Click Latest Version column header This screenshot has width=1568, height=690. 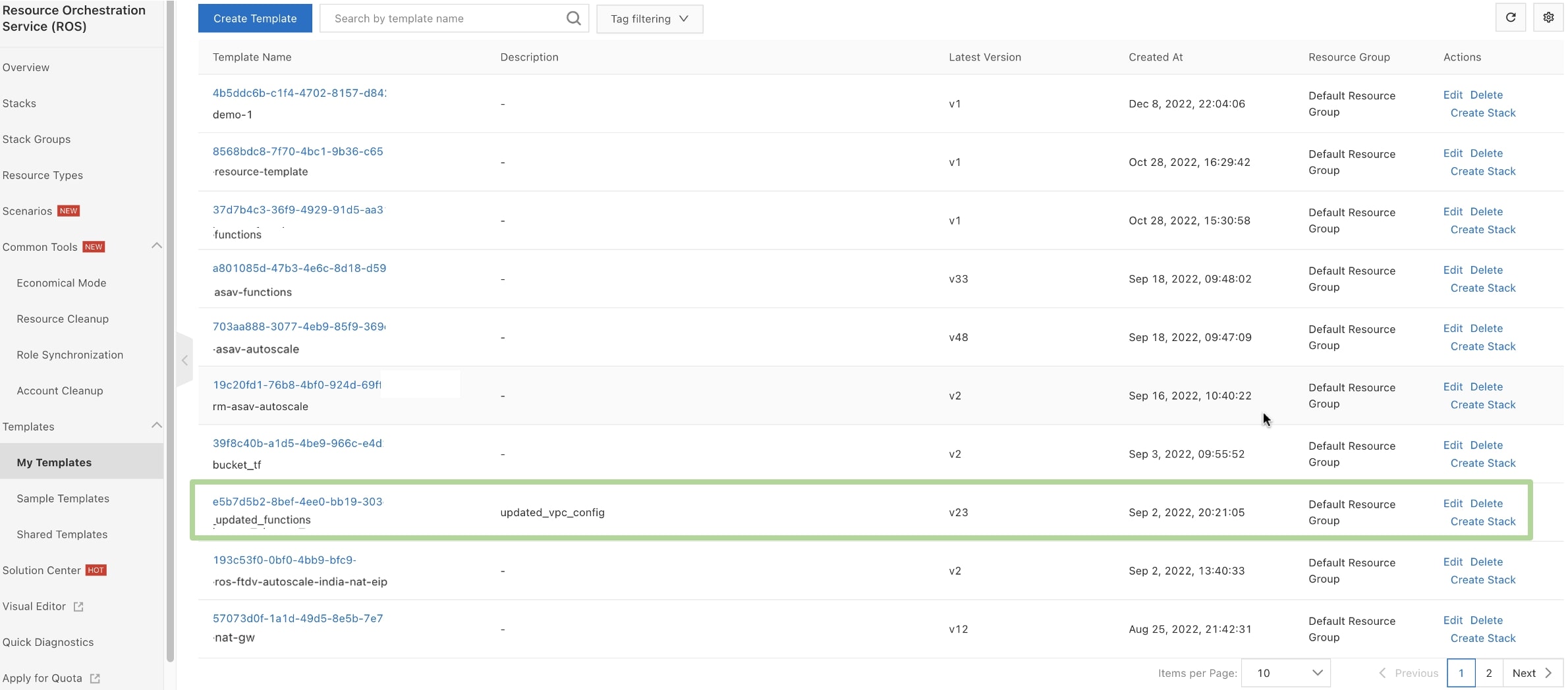(985, 57)
